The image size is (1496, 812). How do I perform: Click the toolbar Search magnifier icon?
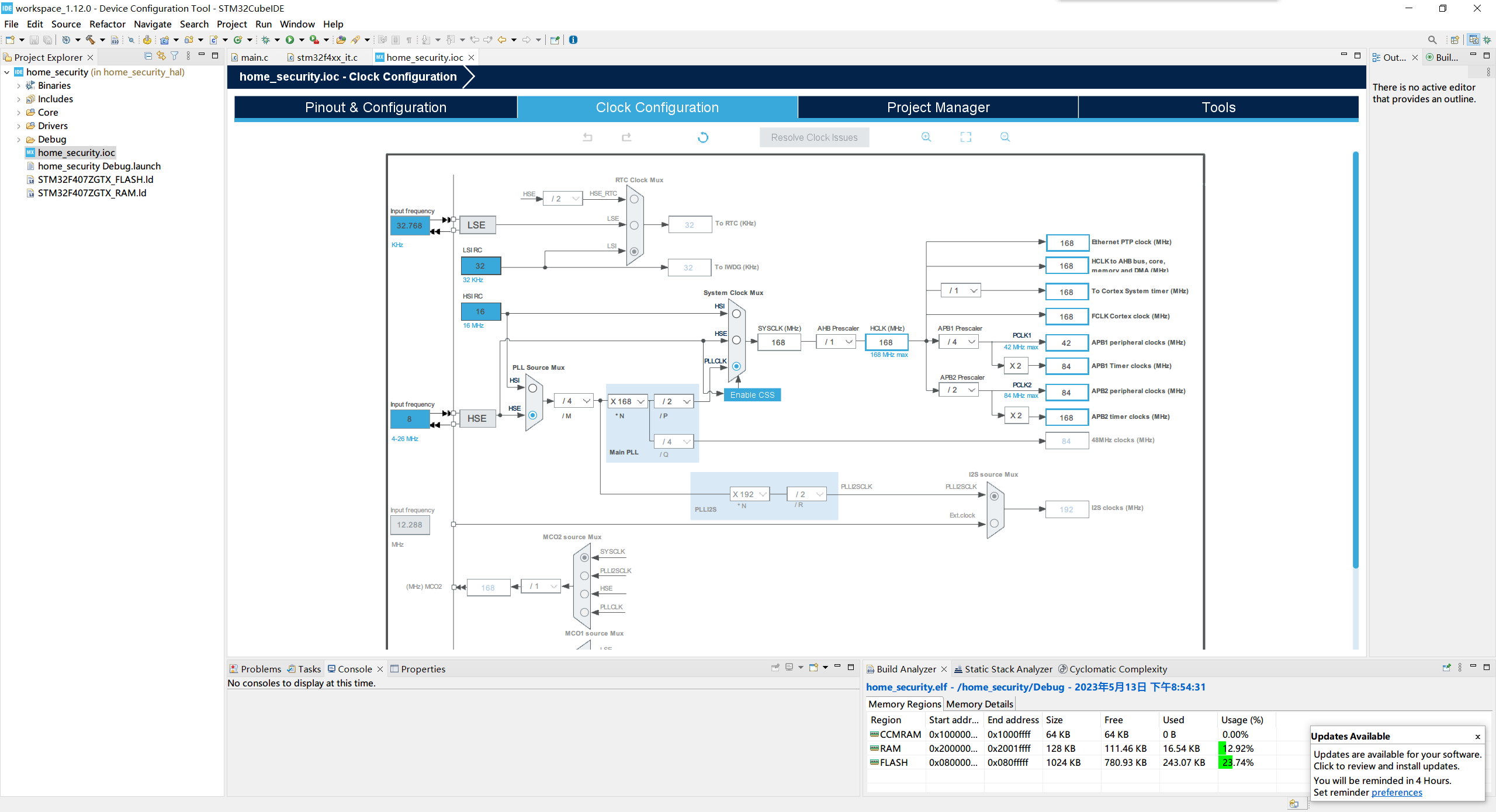pos(1432,40)
